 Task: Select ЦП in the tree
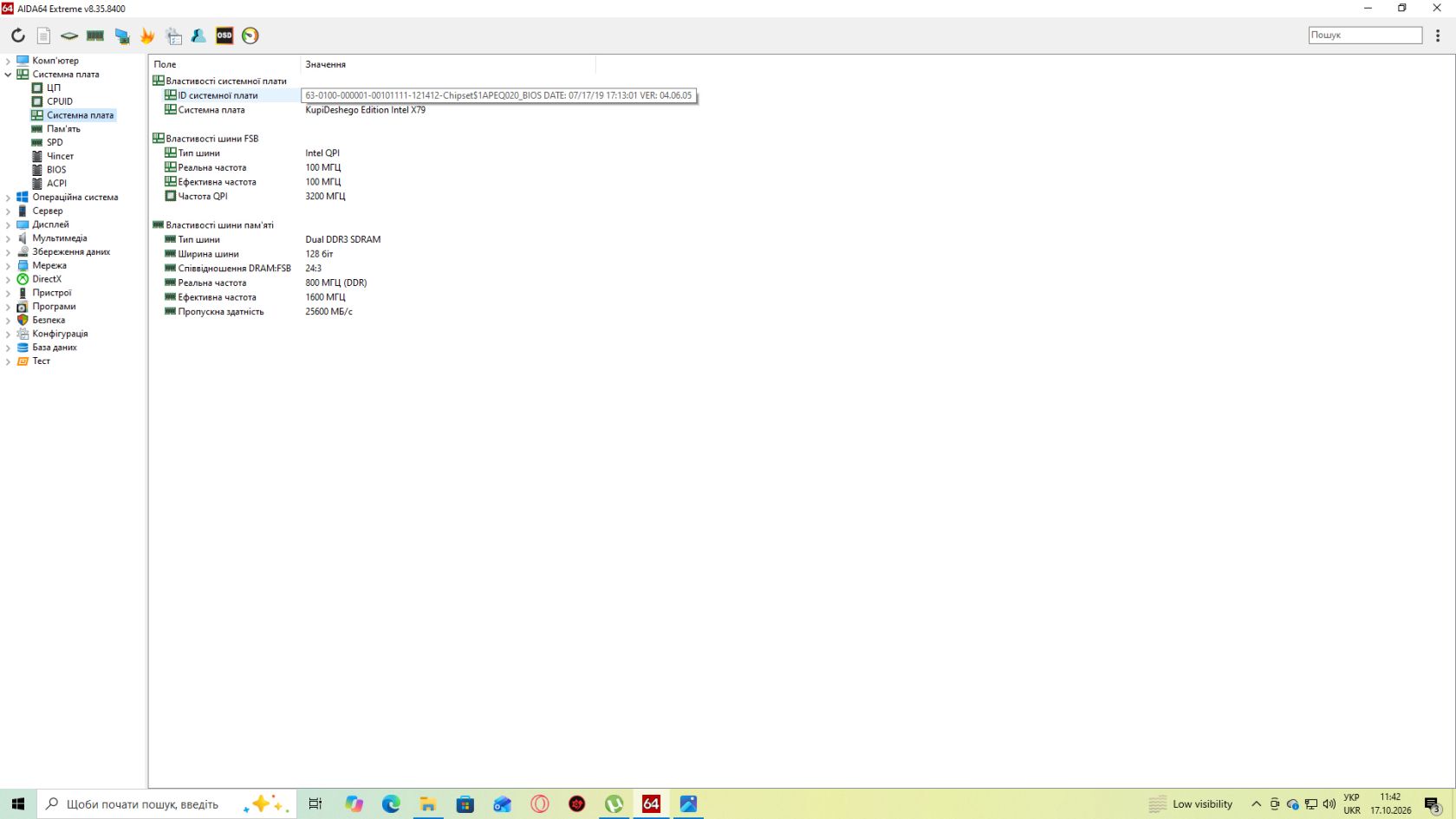point(53,88)
